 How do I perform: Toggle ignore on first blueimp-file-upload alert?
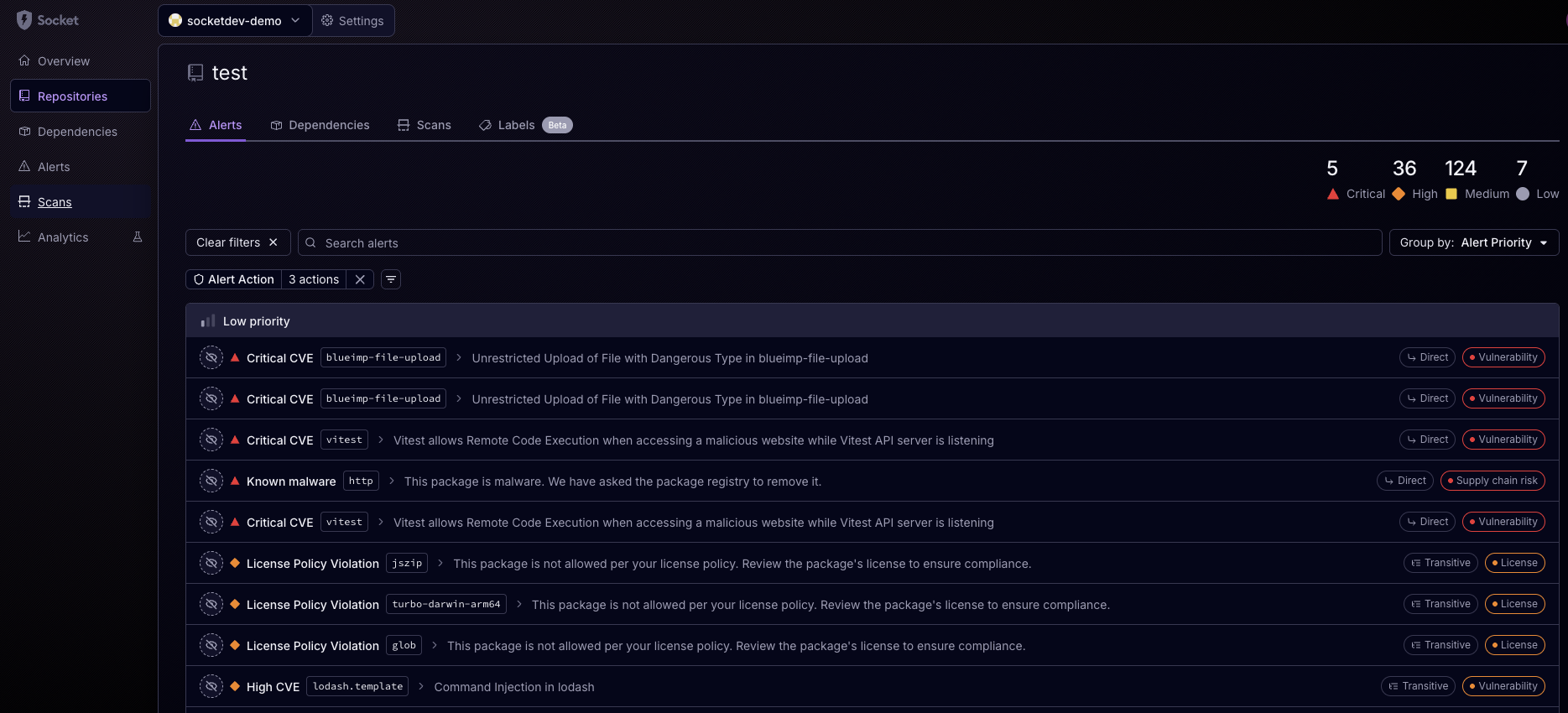point(211,357)
